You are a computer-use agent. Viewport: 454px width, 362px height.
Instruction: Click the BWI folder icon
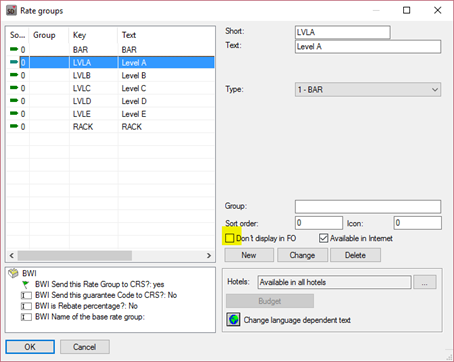pos(13,273)
